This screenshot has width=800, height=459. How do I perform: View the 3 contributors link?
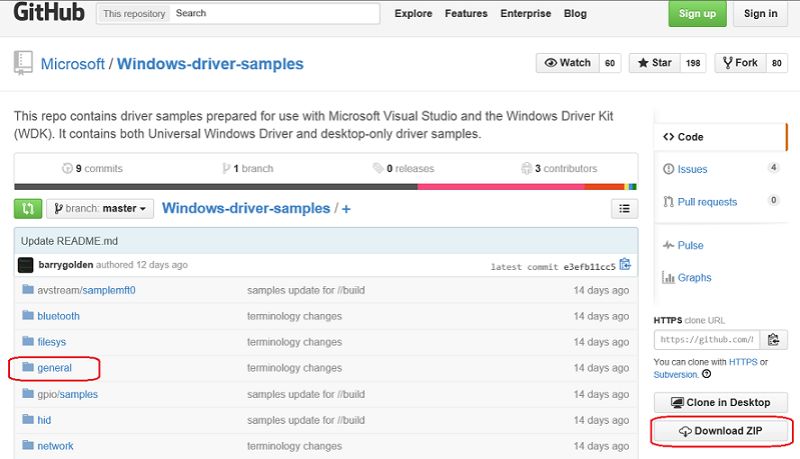point(559,168)
